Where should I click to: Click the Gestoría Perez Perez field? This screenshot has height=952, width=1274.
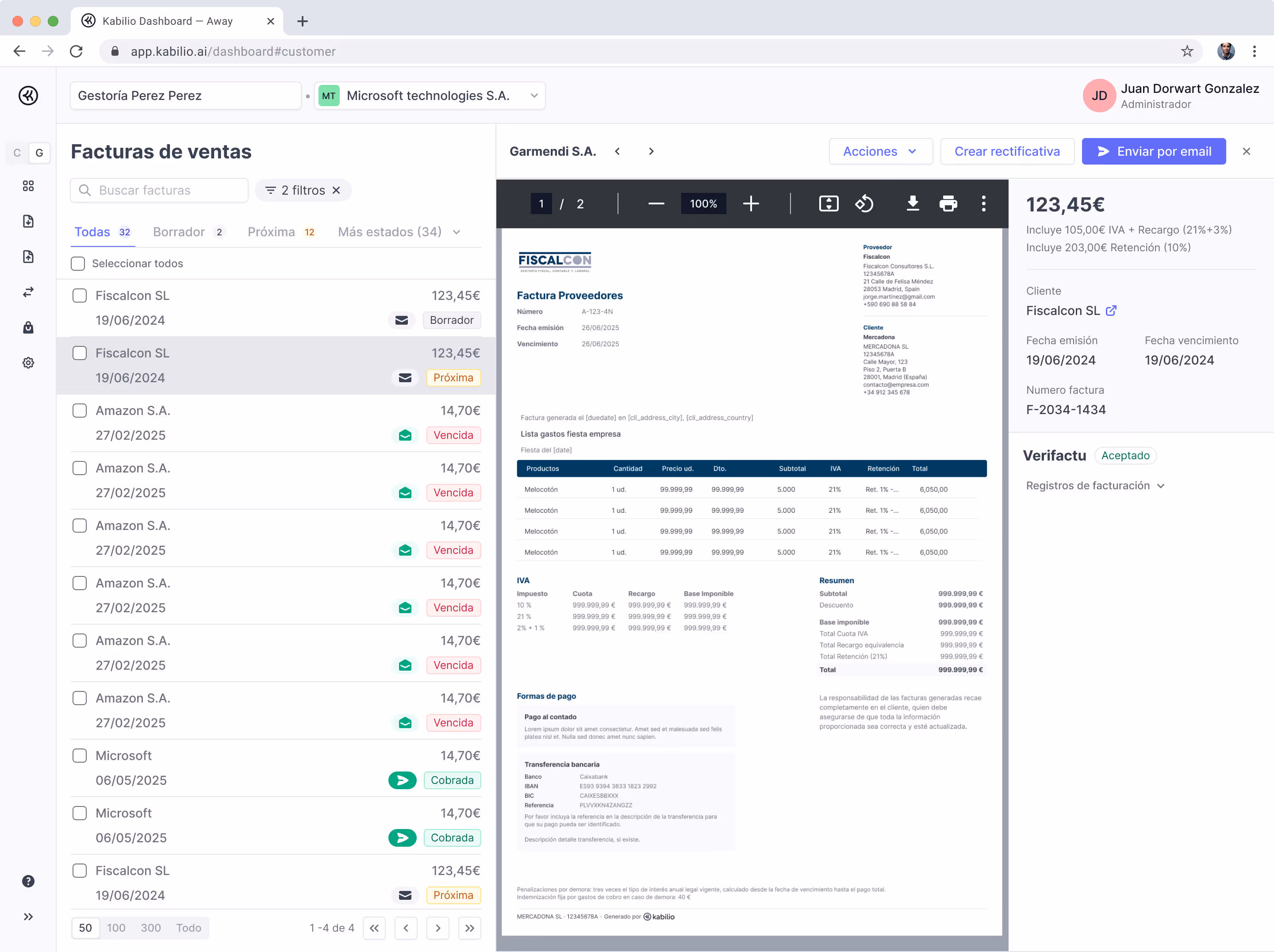185,95
